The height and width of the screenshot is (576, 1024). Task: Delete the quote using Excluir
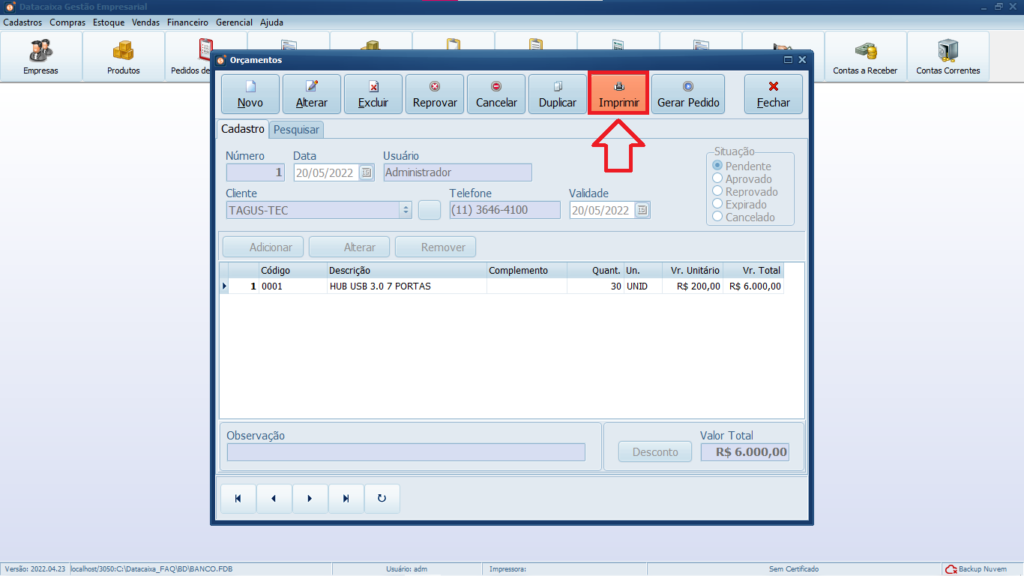(373, 94)
